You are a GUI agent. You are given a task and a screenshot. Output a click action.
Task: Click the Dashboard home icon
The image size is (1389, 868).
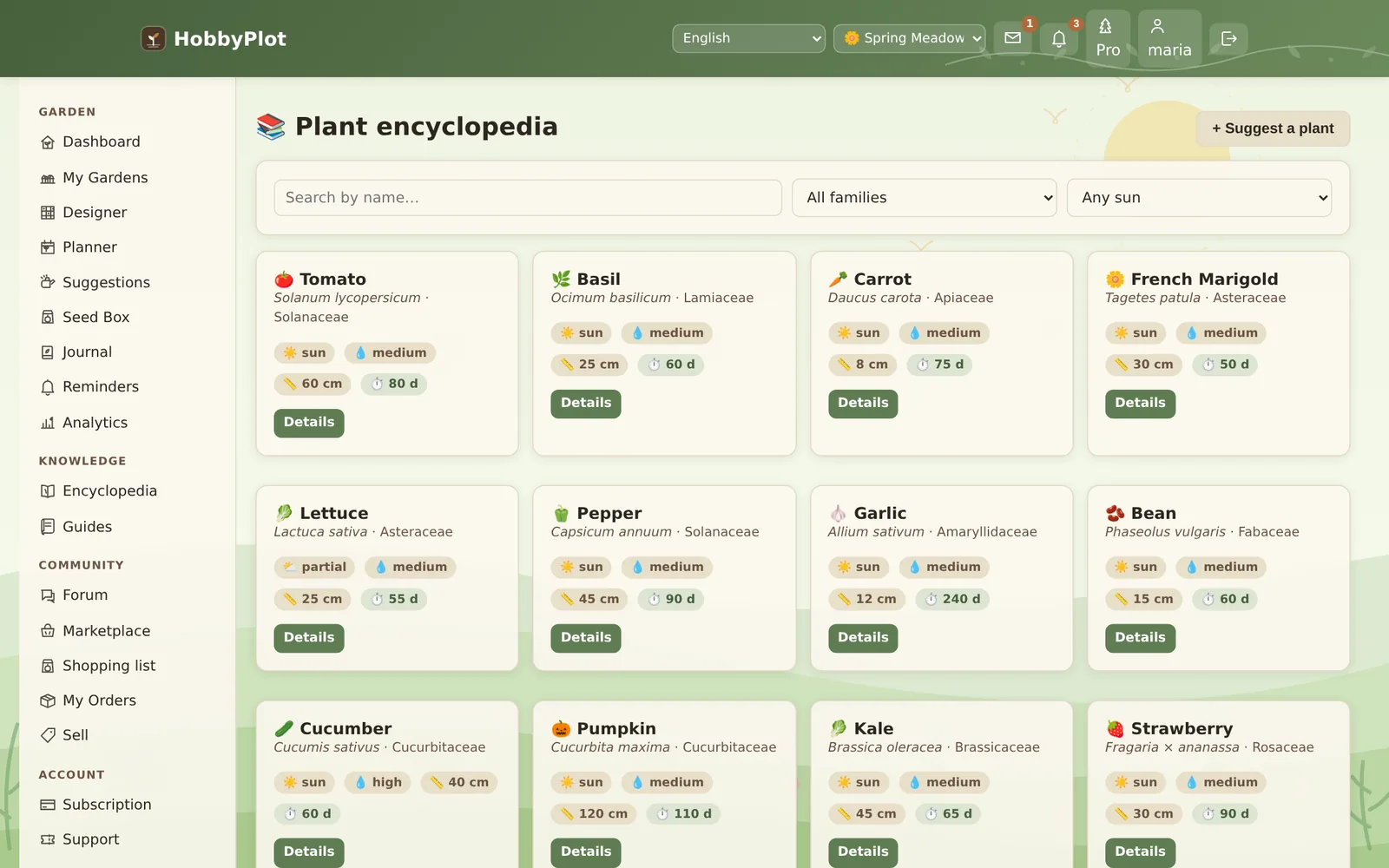pyautogui.click(x=48, y=142)
